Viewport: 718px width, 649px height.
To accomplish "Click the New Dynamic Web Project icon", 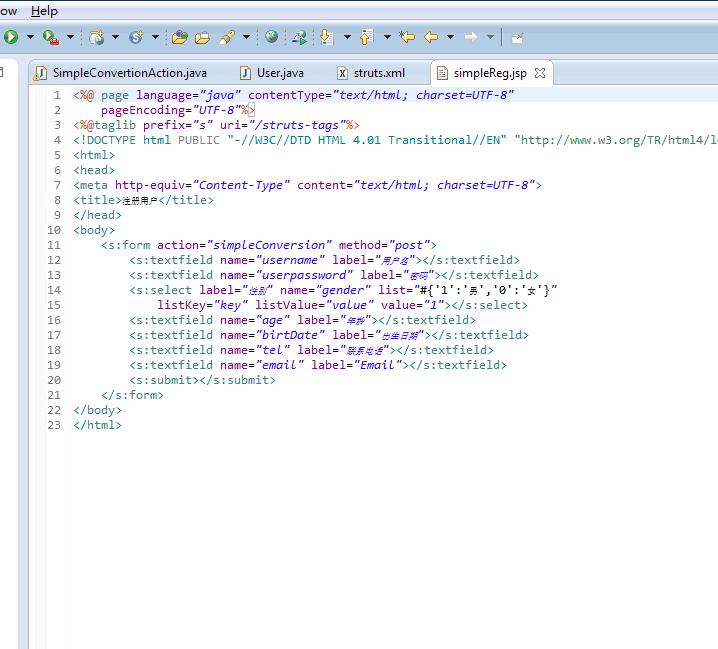I will coord(97,37).
